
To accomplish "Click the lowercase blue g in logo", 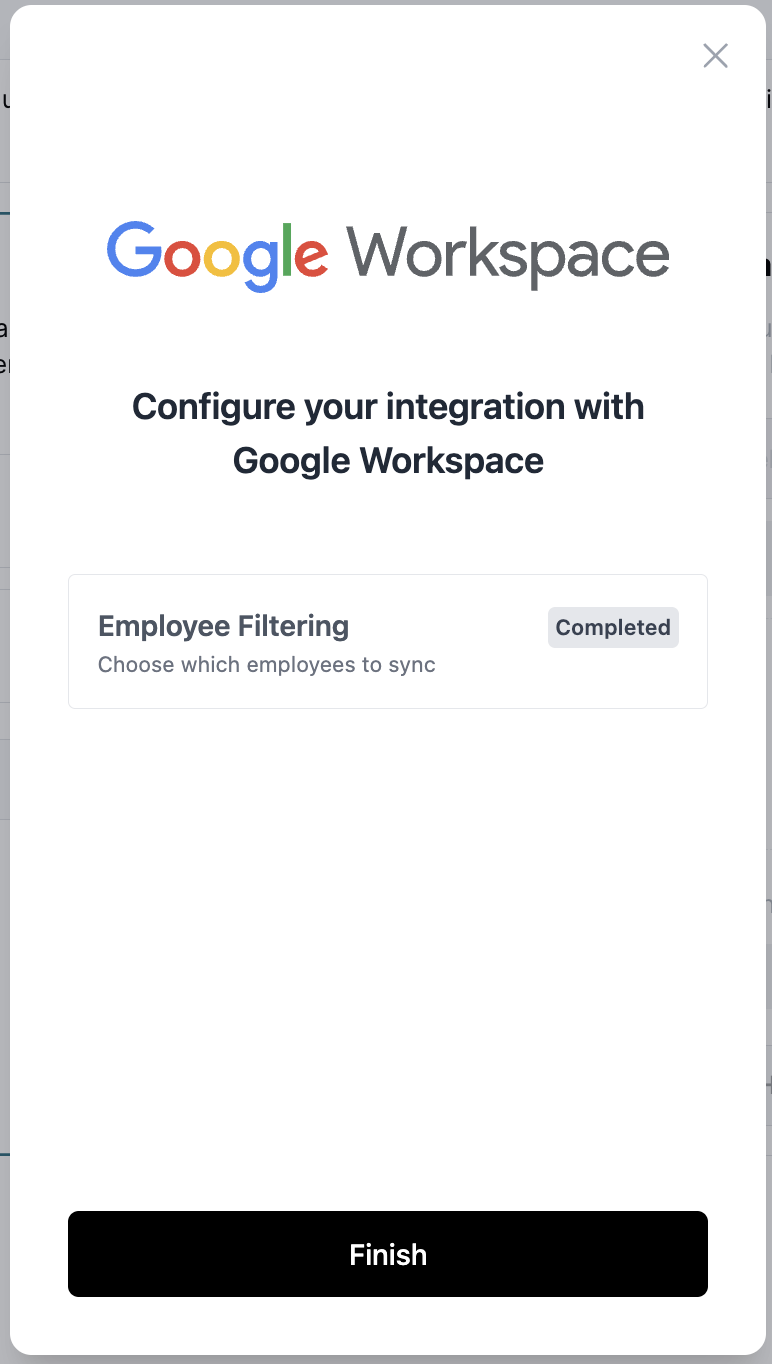I will point(261,262).
